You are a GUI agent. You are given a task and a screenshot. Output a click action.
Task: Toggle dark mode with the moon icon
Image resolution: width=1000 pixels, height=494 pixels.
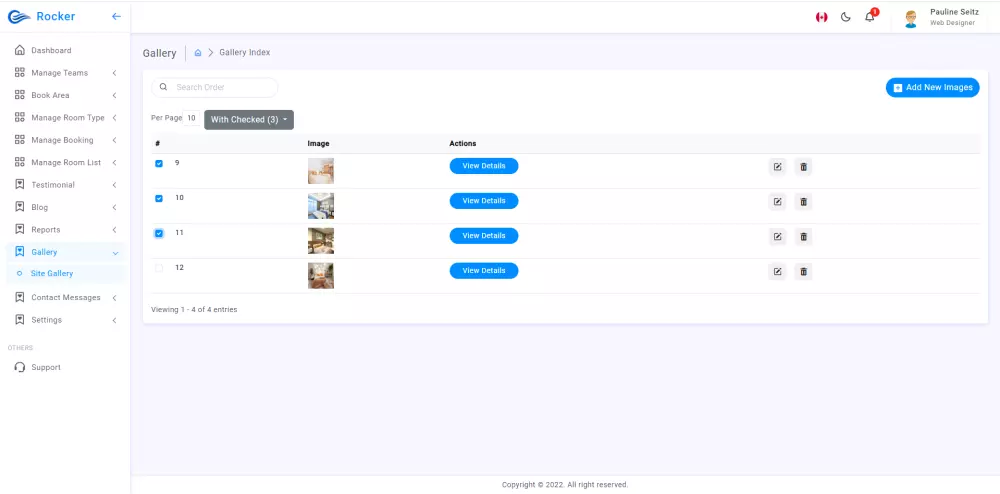click(x=846, y=17)
